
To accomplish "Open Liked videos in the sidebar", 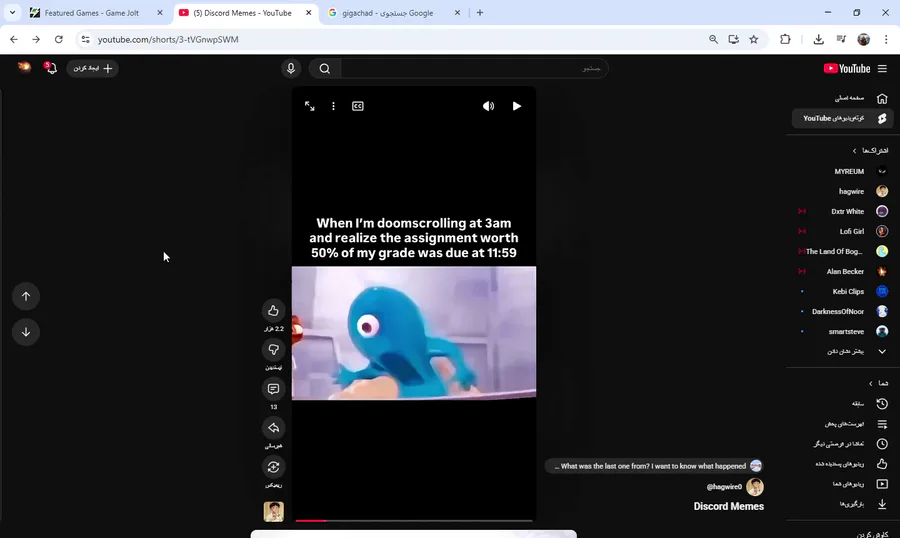I will point(843,464).
